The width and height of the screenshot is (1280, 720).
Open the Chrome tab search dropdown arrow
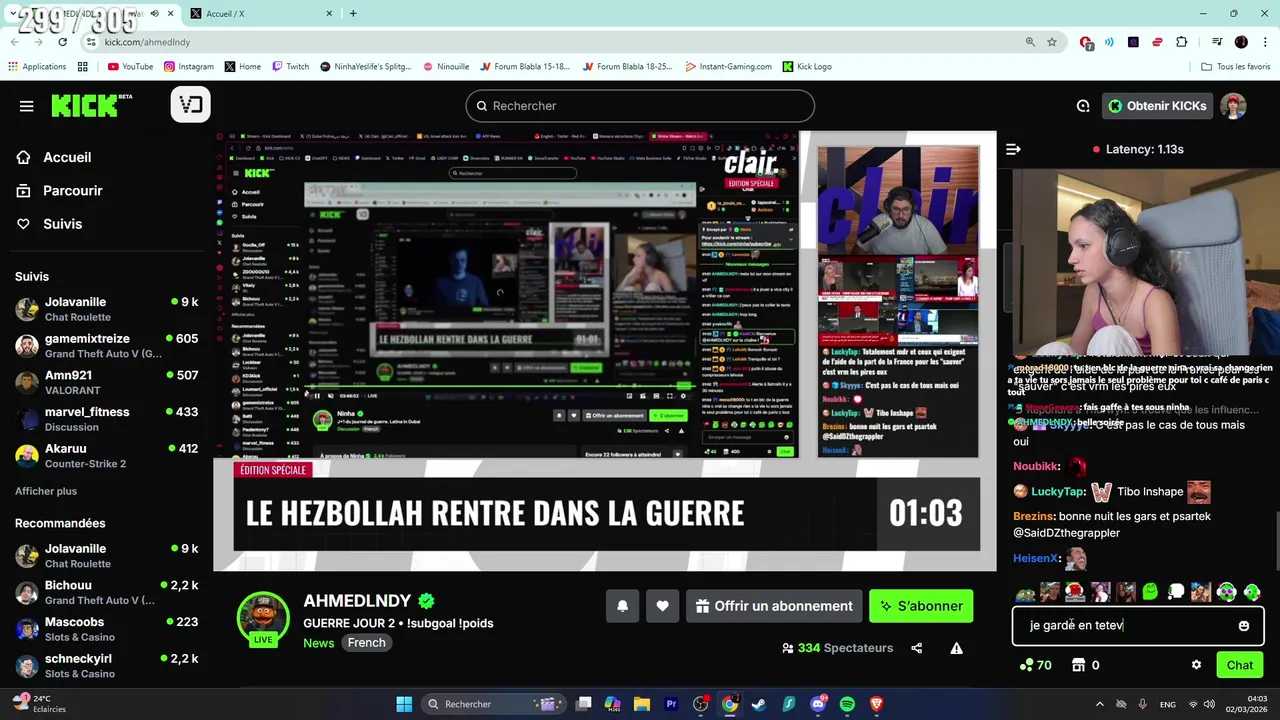click(11, 13)
